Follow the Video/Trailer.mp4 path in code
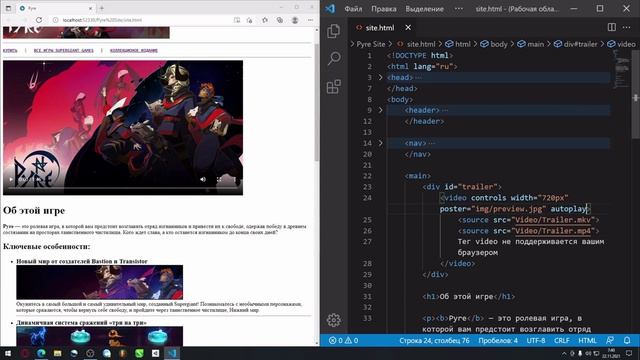 click(553, 231)
